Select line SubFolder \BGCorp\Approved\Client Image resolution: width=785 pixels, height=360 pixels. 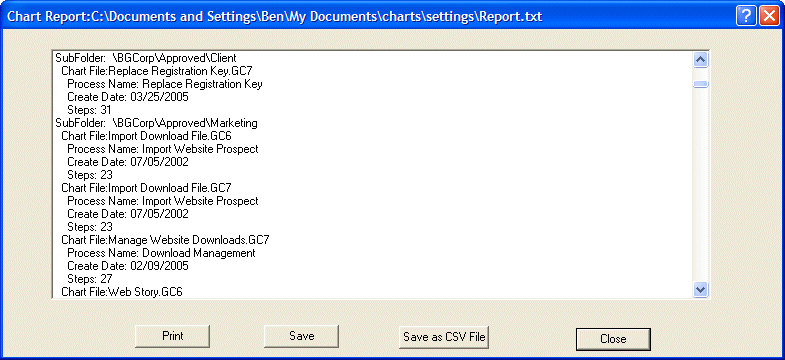[146, 58]
